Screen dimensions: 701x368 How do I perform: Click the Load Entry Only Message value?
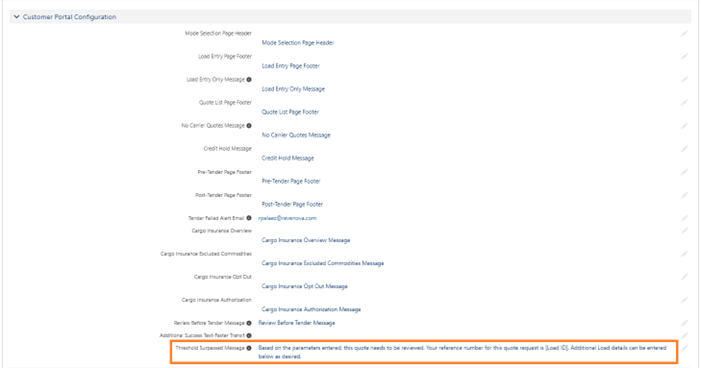click(x=293, y=89)
